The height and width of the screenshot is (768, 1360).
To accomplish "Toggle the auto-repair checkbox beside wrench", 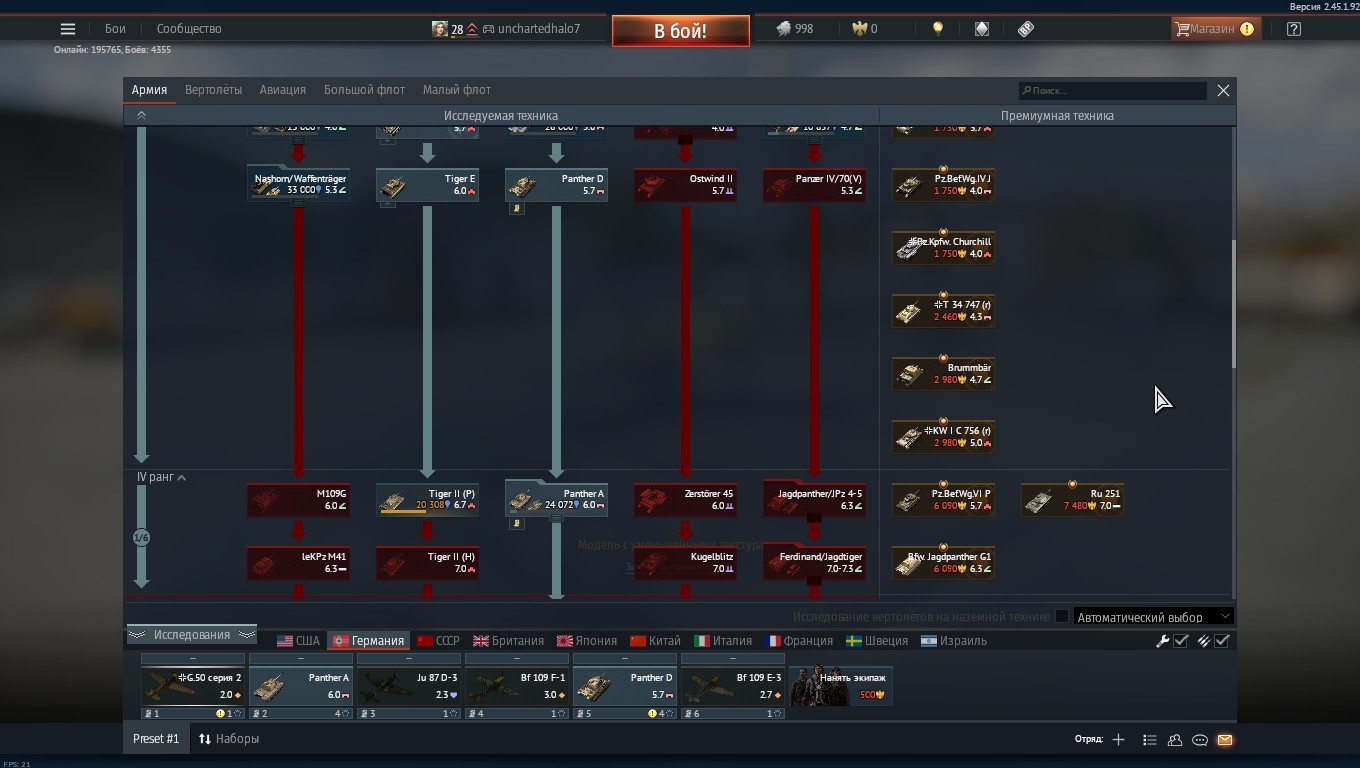I will [x=1181, y=641].
